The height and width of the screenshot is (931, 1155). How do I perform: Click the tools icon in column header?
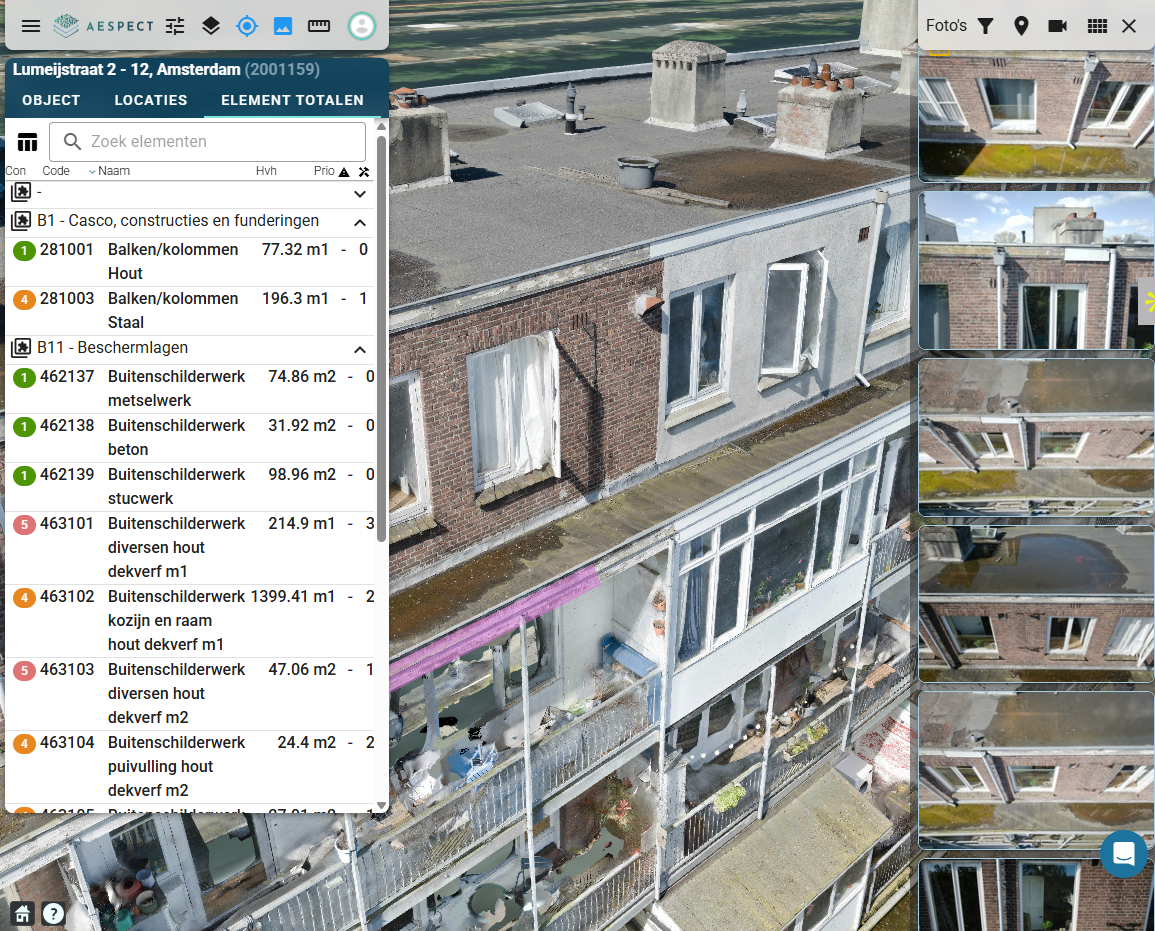364,172
